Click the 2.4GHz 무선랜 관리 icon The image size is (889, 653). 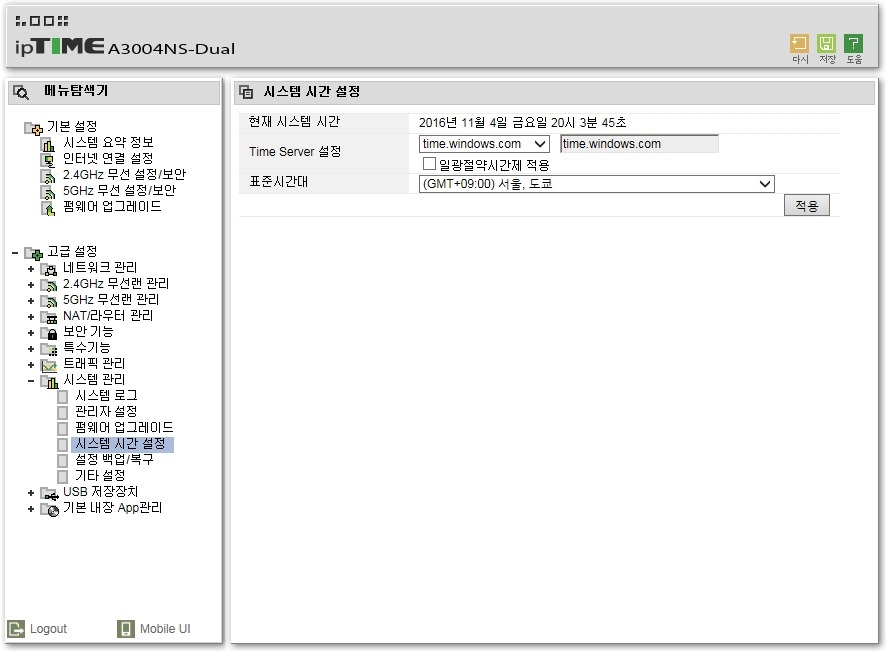49,285
